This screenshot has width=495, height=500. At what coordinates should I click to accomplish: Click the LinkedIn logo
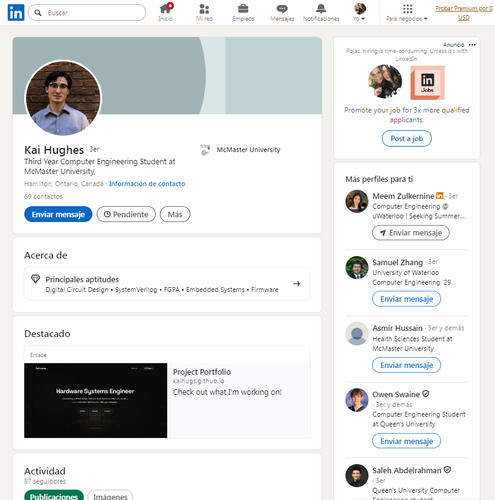pyautogui.click(x=16, y=13)
